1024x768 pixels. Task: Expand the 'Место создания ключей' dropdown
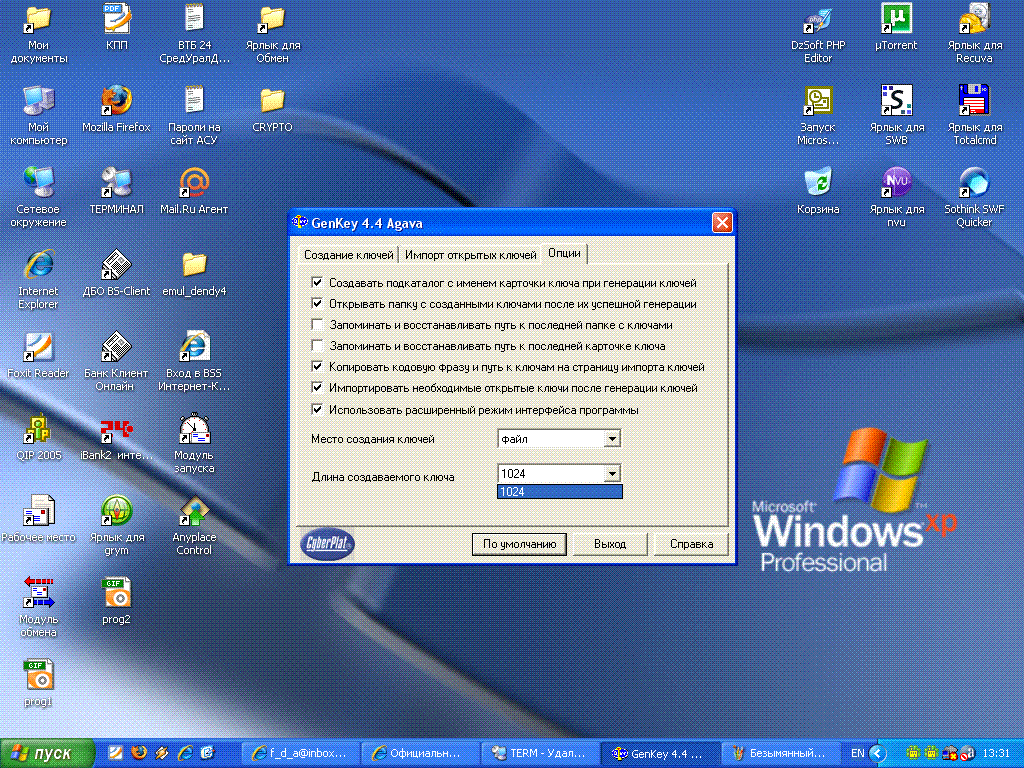pyautogui.click(x=612, y=439)
